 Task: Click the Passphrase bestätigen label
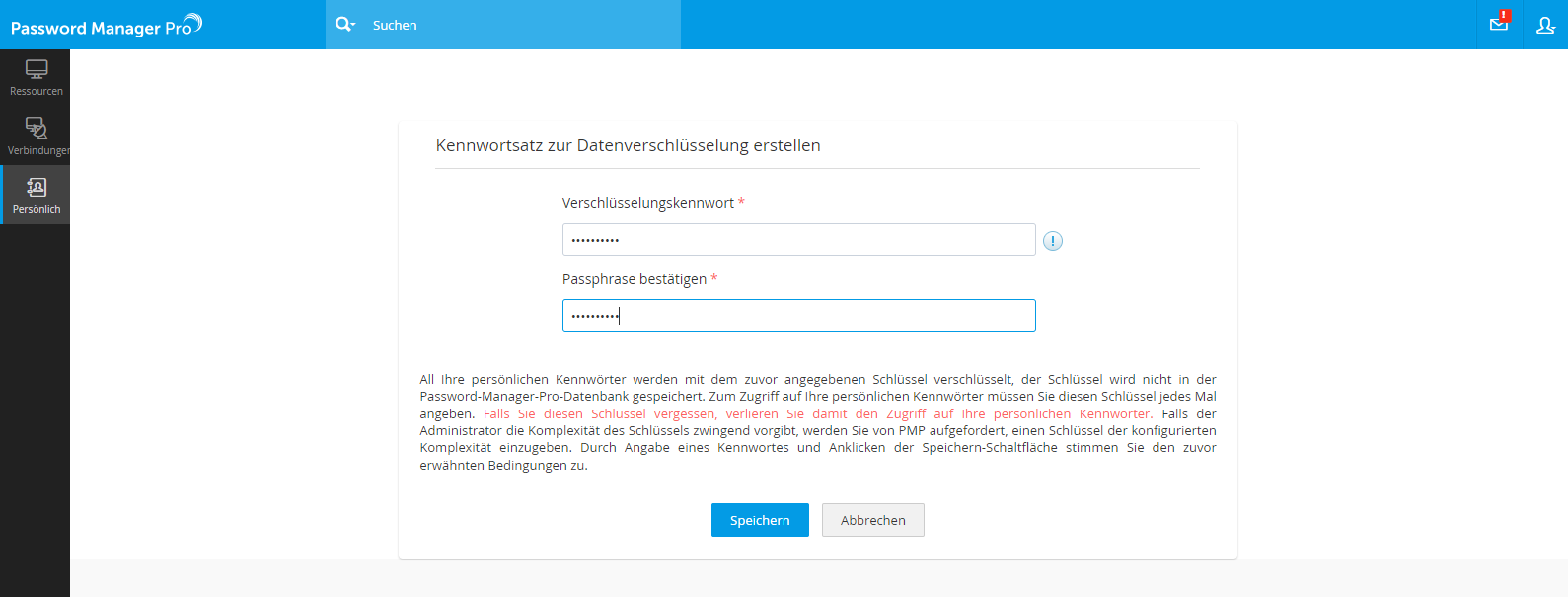coord(635,279)
